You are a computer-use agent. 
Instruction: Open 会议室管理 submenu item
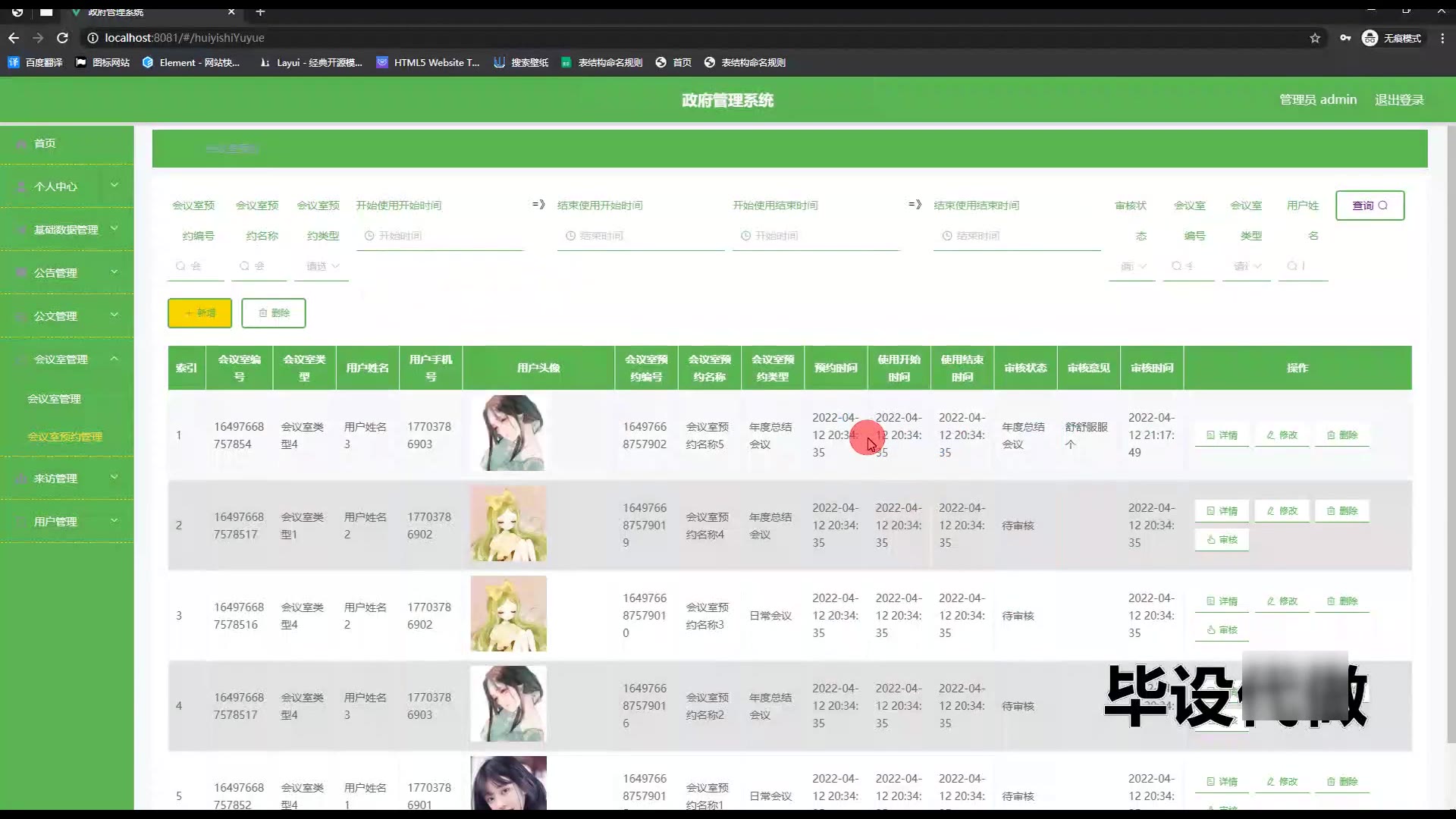54,399
